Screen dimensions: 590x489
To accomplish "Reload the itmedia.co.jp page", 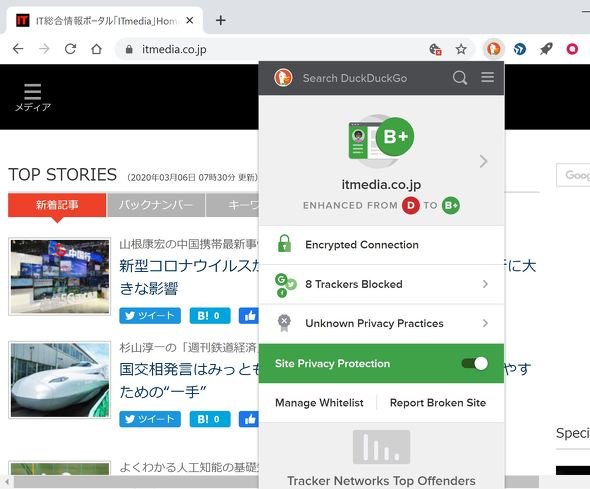I will coord(70,49).
